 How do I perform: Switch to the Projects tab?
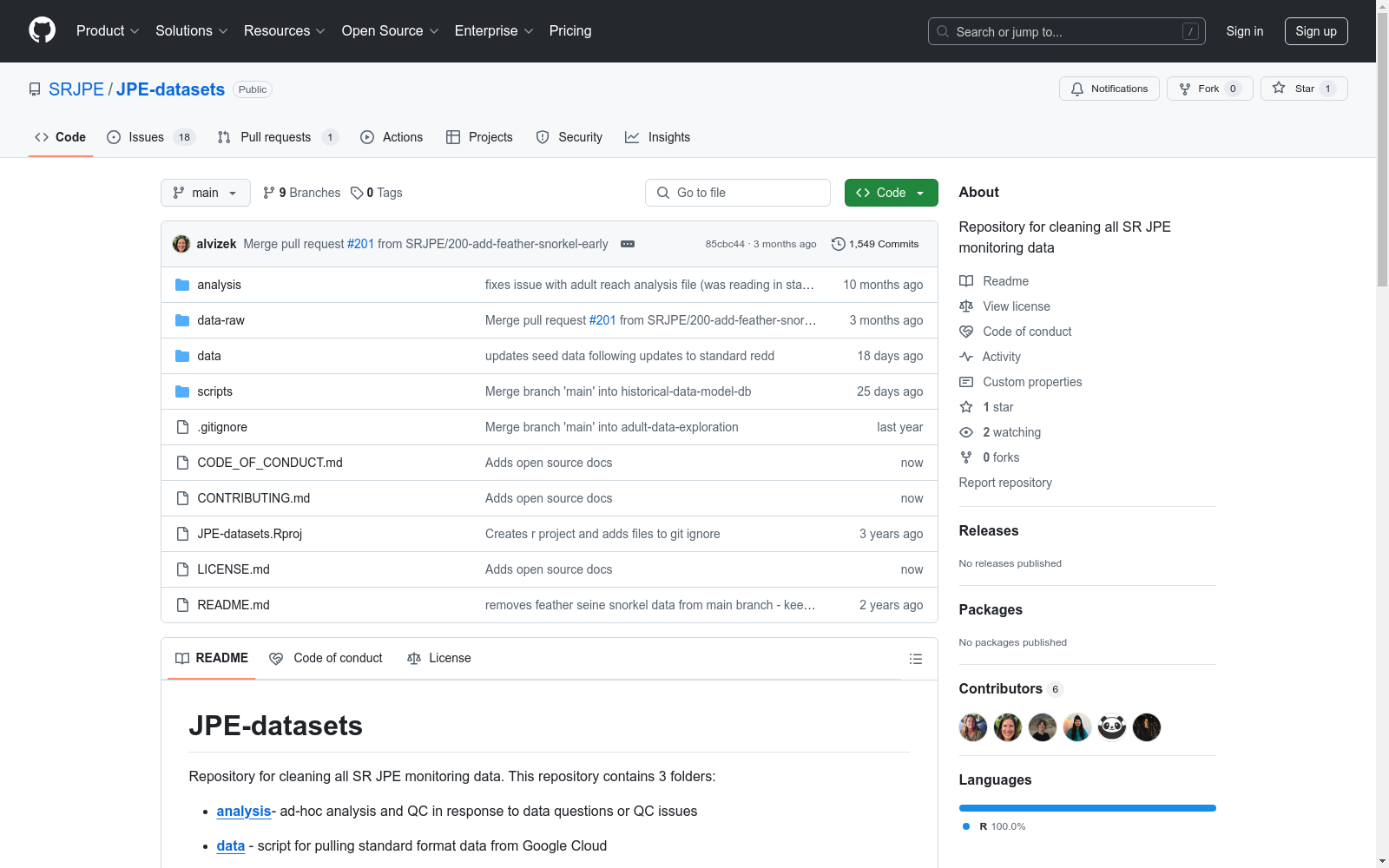point(479,137)
